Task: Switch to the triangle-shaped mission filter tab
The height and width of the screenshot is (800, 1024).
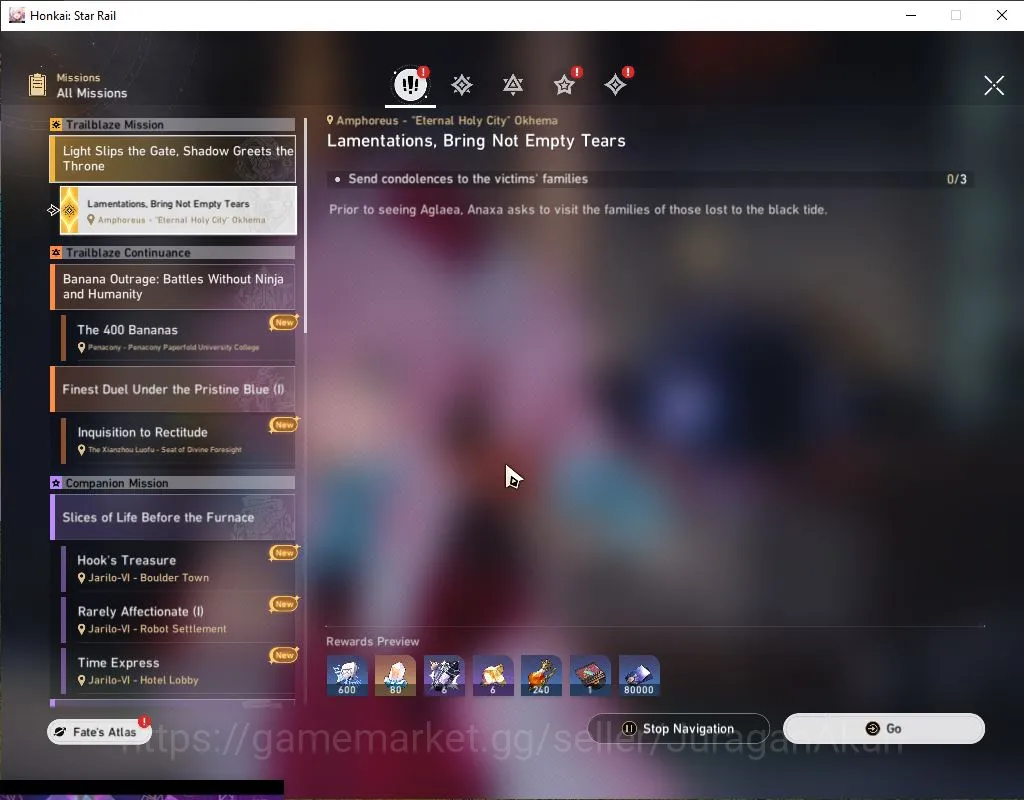Action: coord(513,85)
